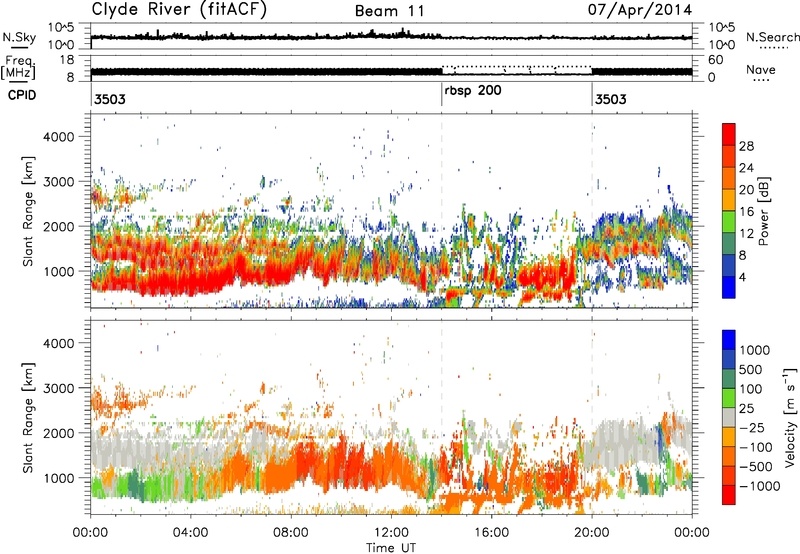
Task: Pick the red bottom segment of Velocity colorbar
Action: coord(729,495)
